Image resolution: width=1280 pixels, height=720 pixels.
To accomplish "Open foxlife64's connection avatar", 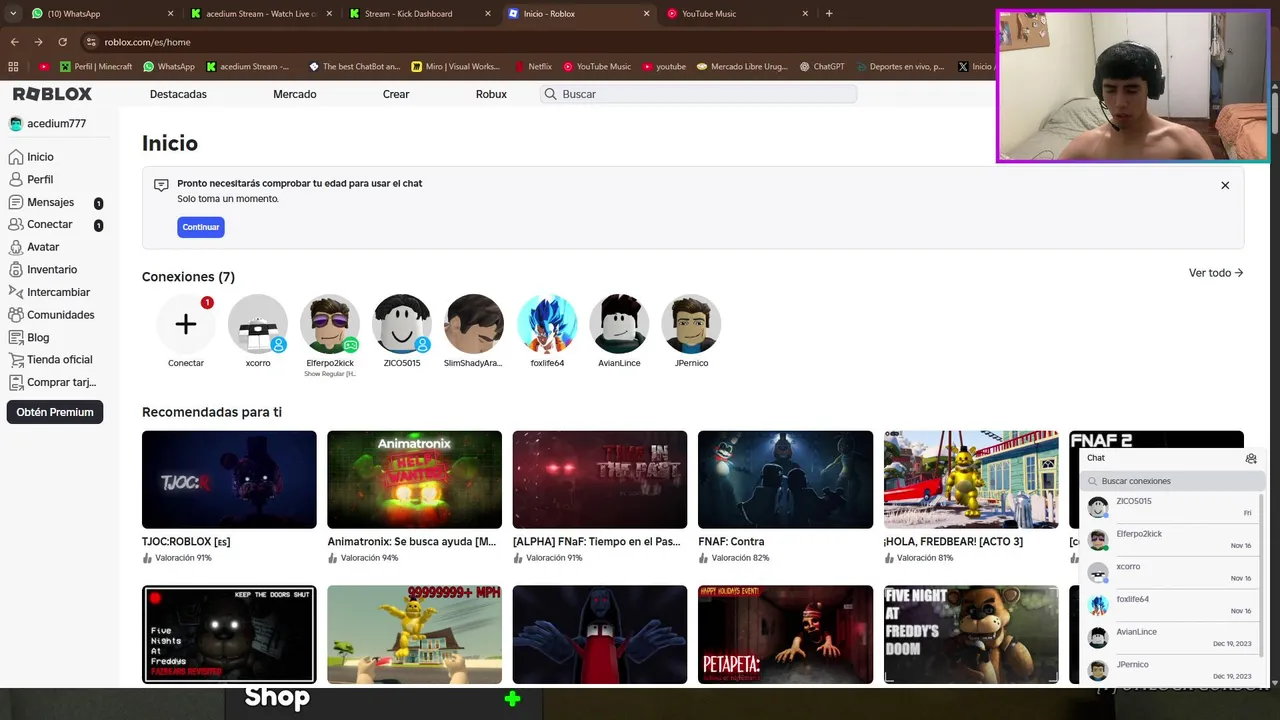I will [547, 324].
